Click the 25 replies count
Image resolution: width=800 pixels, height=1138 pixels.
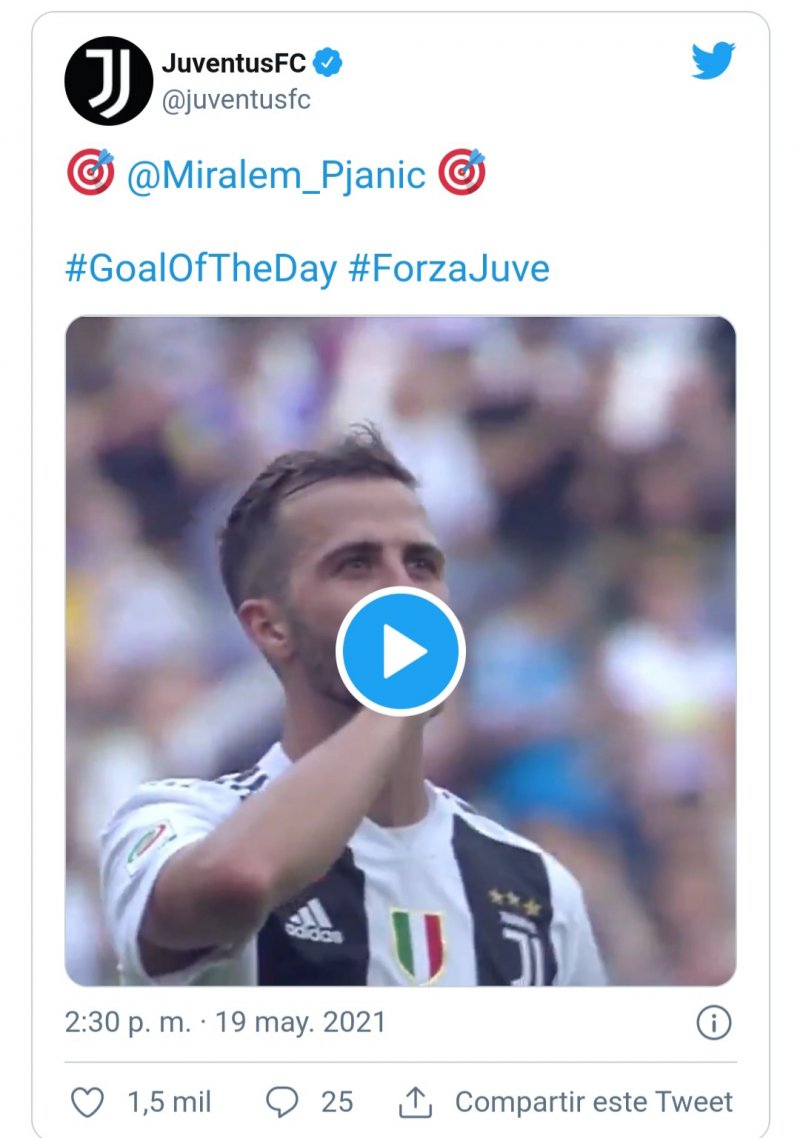(x=337, y=1102)
